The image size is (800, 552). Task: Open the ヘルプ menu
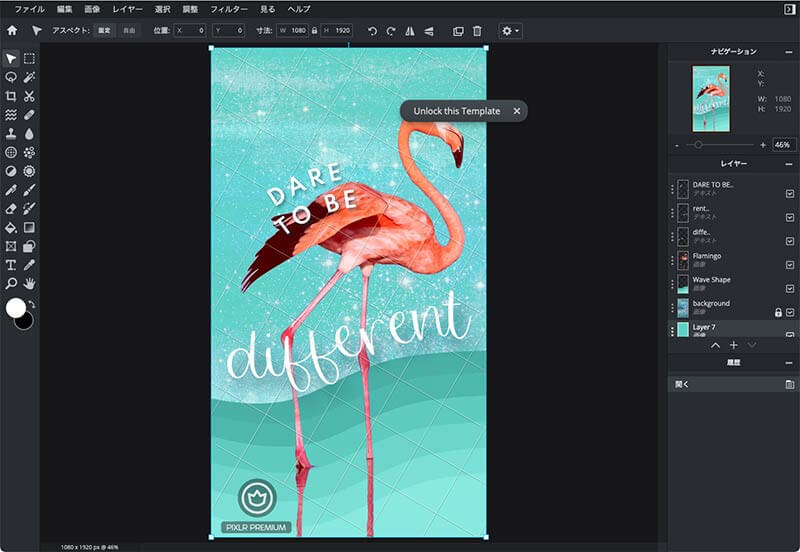point(299,9)
